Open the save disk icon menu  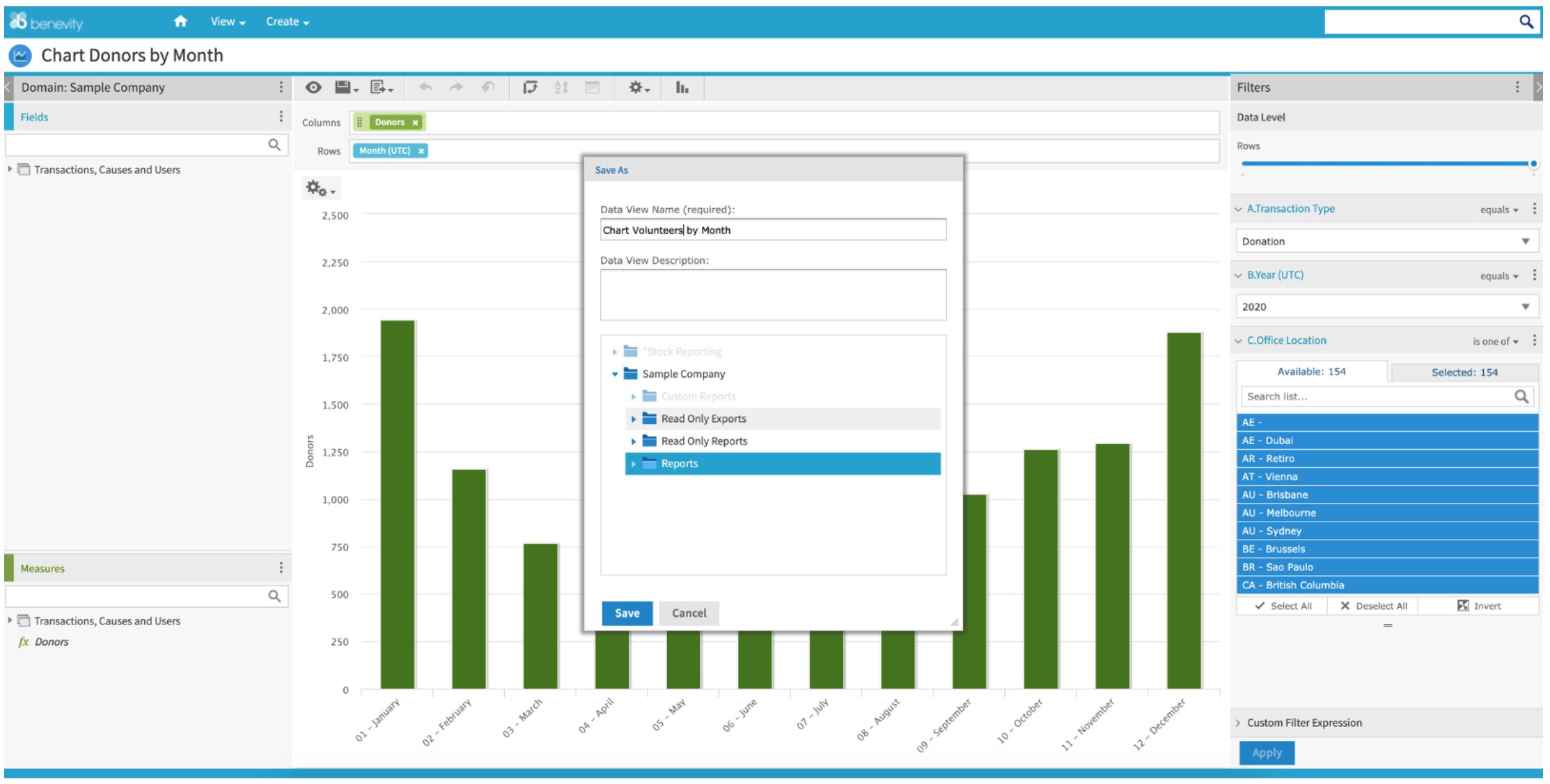coord(346,87)
